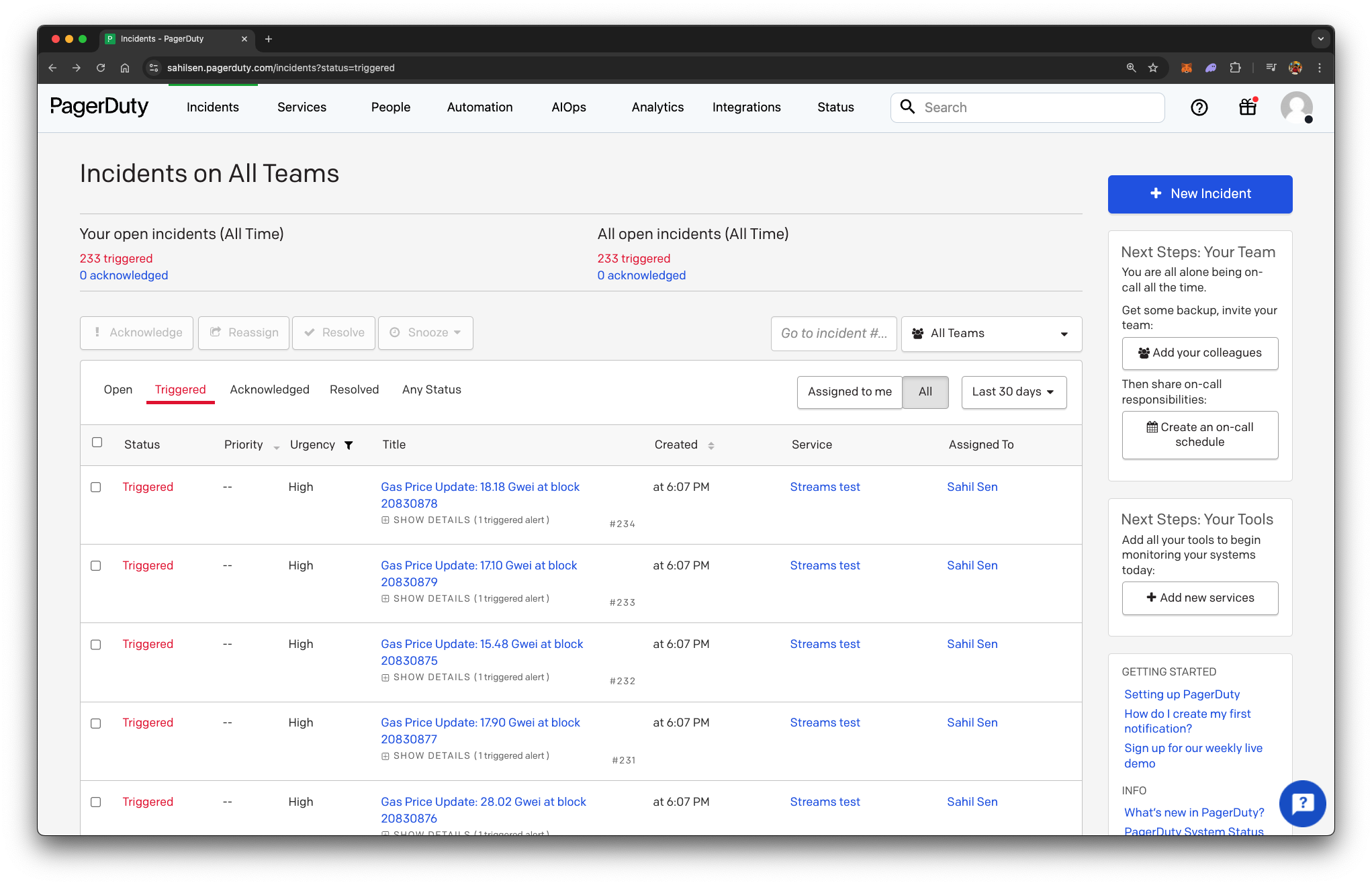Switch to the Acknowledged tab

[x=269, y=390]
